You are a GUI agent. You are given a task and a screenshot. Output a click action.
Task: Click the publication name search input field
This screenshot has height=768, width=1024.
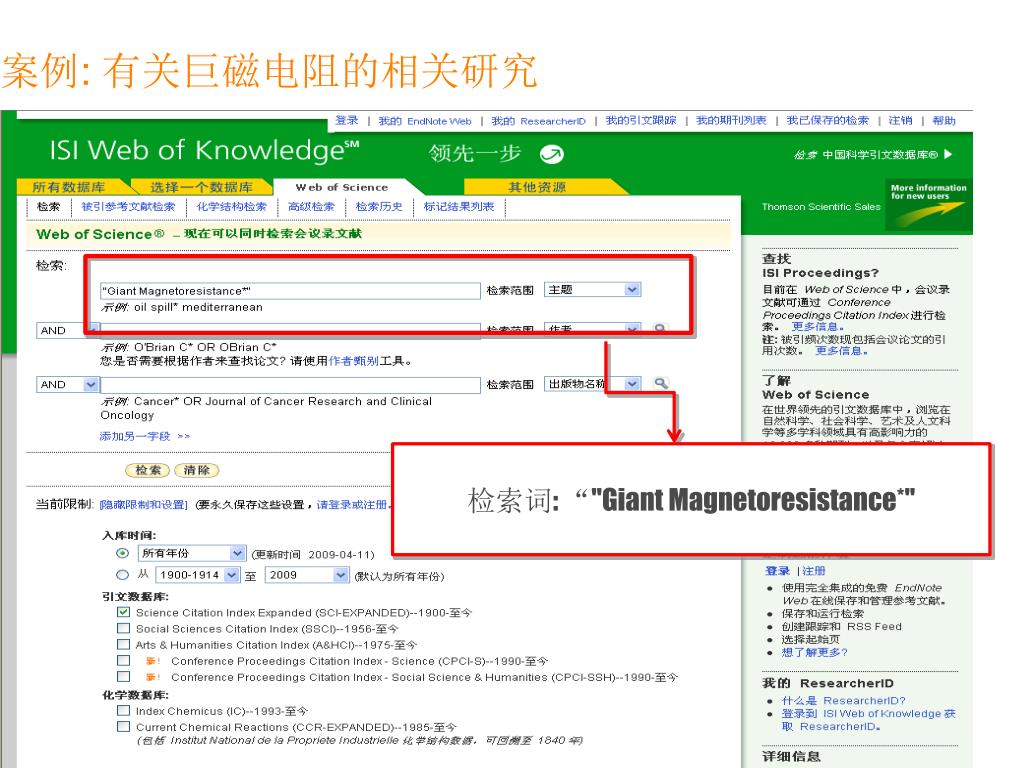point(290,385)
